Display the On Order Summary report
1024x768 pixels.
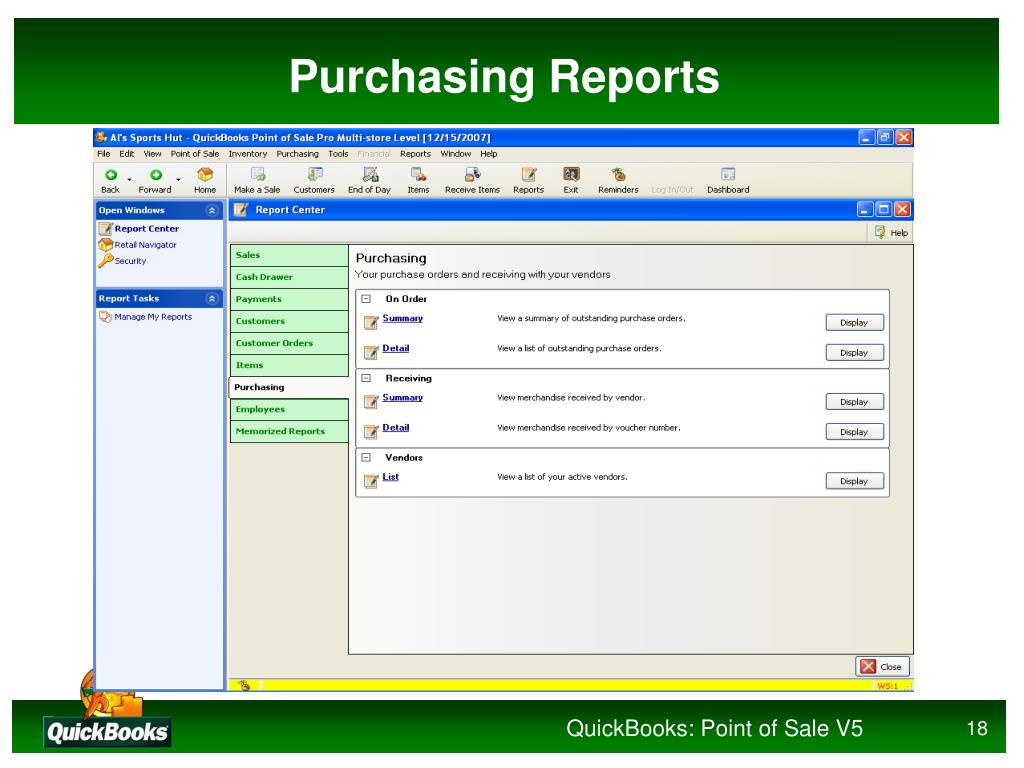click(854, 323)
